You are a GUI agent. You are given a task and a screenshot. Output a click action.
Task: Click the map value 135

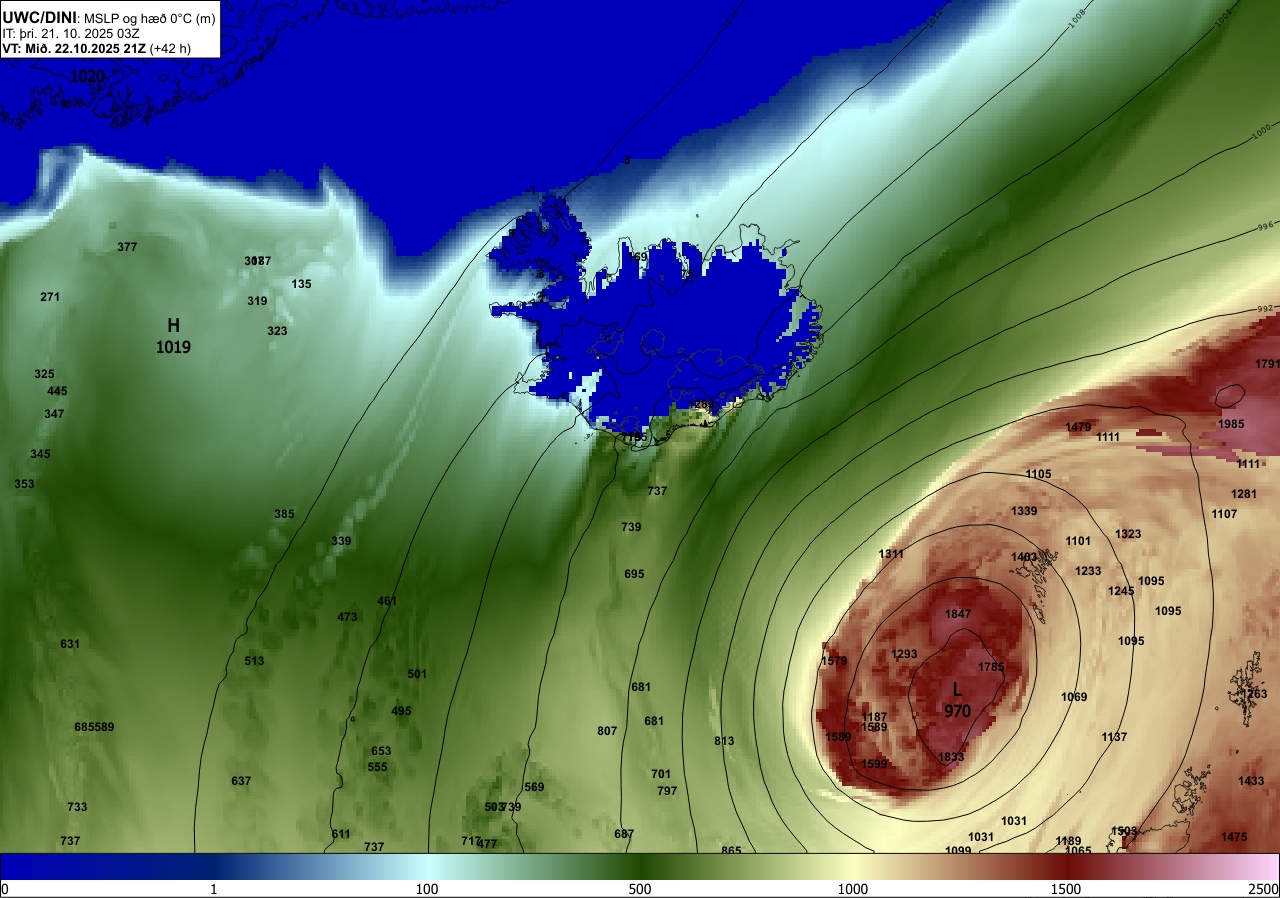click(x=301, y=284)
